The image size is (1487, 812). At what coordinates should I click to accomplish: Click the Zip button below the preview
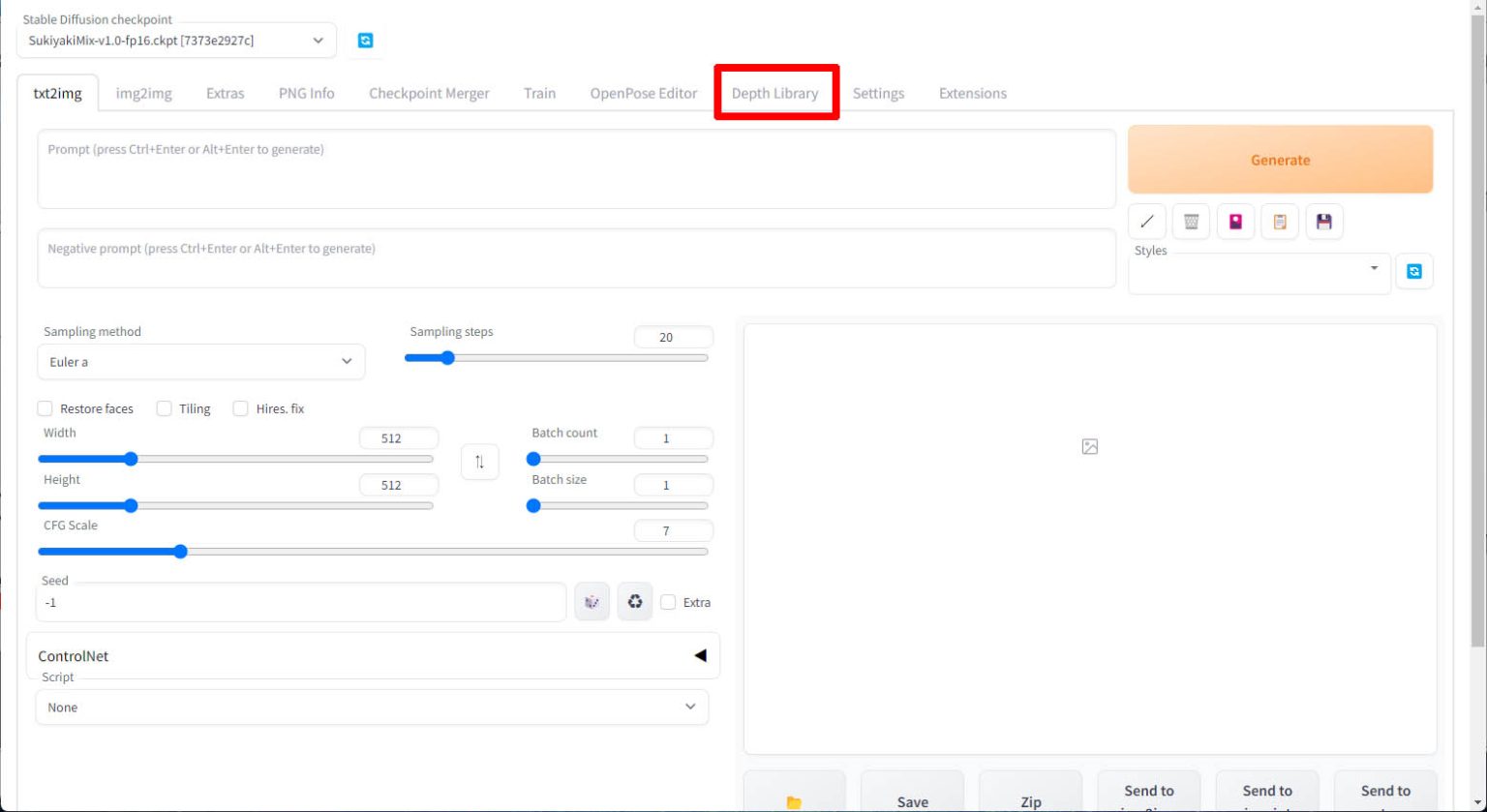pyautogui.click(x=1030, y=801)
